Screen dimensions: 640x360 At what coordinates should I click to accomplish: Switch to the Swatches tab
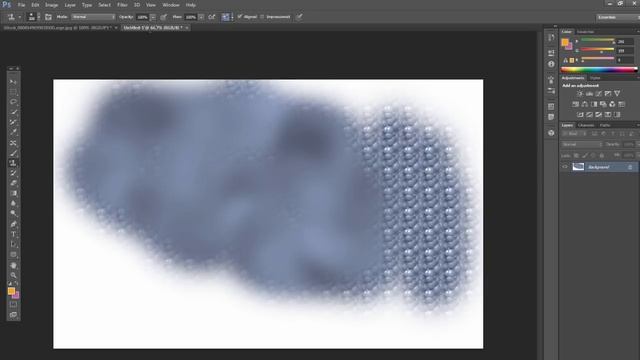point(585,32)
